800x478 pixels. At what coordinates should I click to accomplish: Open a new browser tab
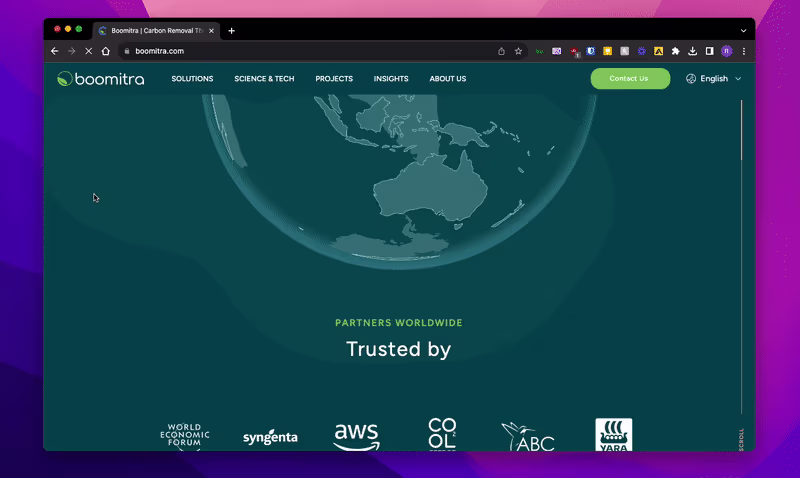click(x=232, y=31)
